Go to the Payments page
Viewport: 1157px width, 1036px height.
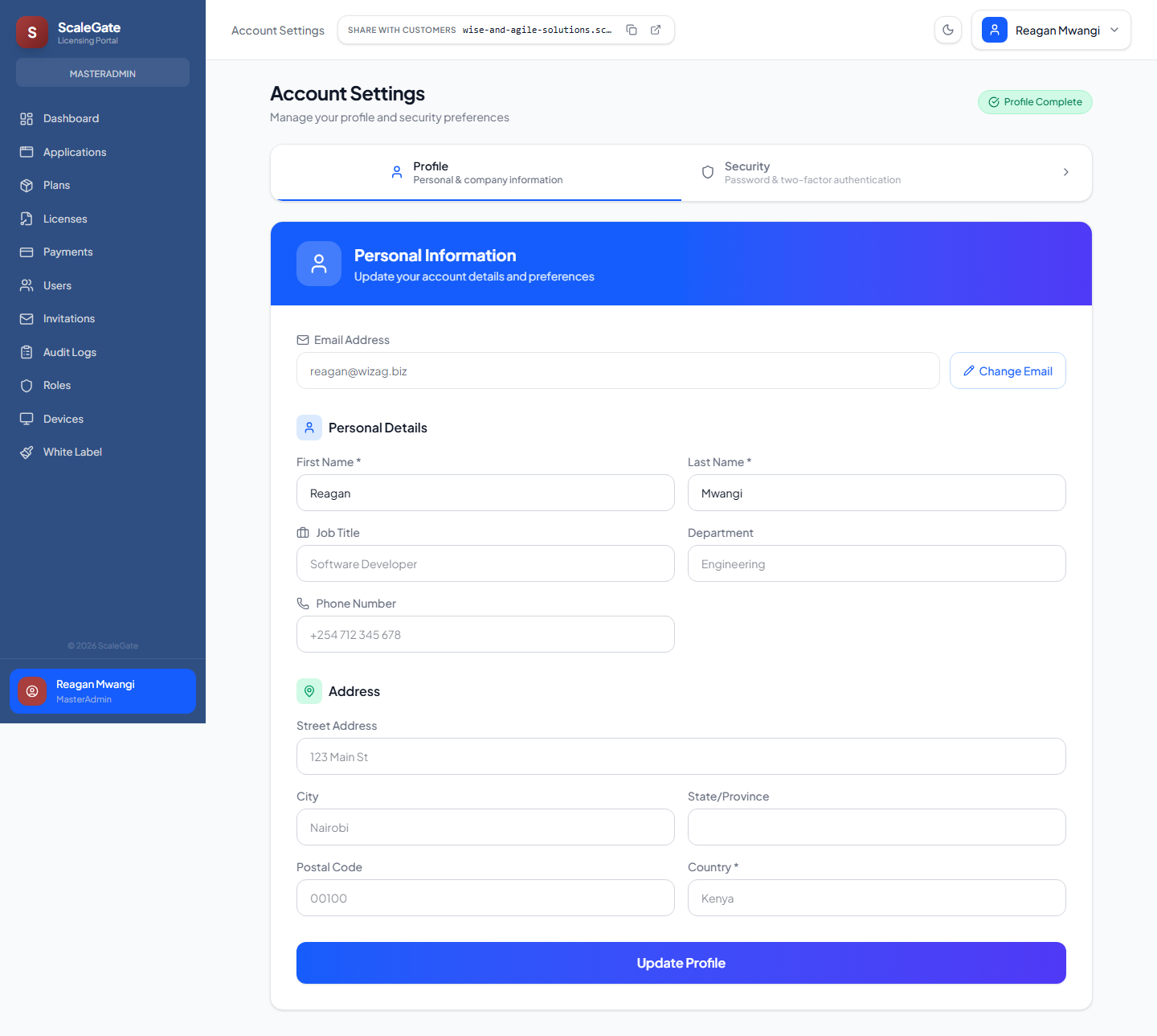pyautogui.click(x=67, y=252)
